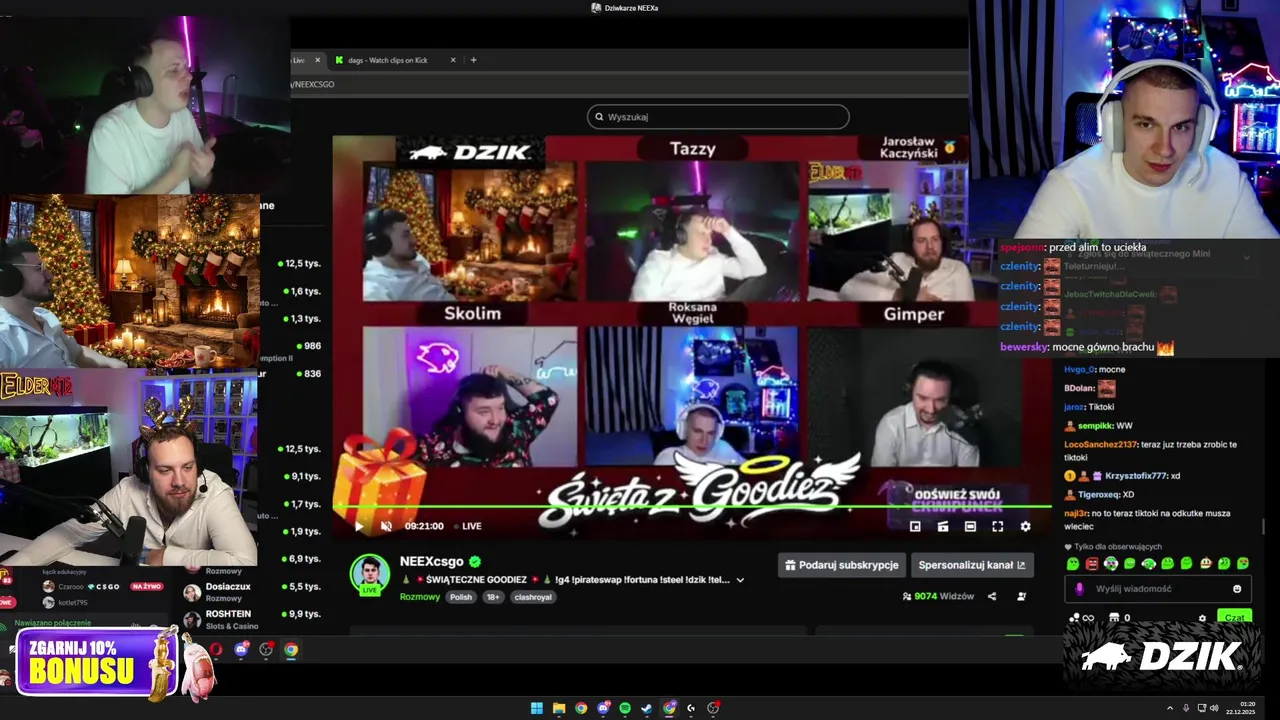Click chat message by bewersky

coord(1087,347)
